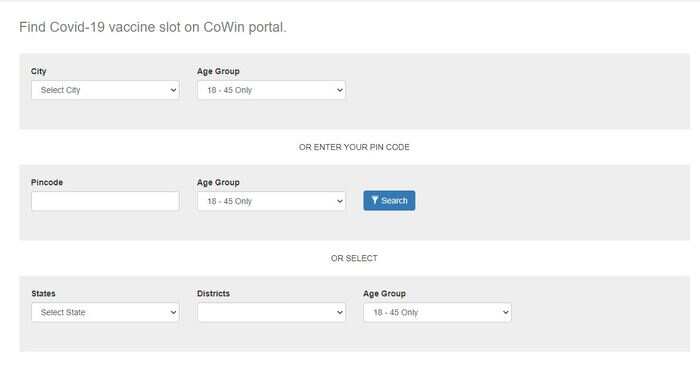Viewport: 700px width, 367px height.
Task: Open the Age Group dropdown beside Pincode
Action: [271, 201]
